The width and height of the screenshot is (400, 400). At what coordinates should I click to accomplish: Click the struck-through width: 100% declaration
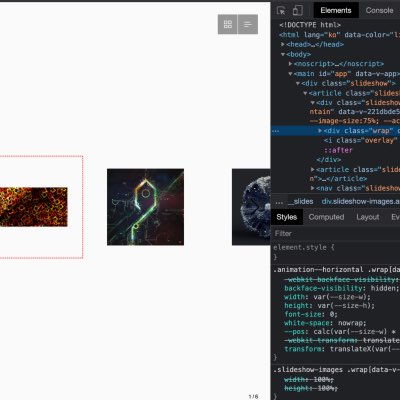309,380
